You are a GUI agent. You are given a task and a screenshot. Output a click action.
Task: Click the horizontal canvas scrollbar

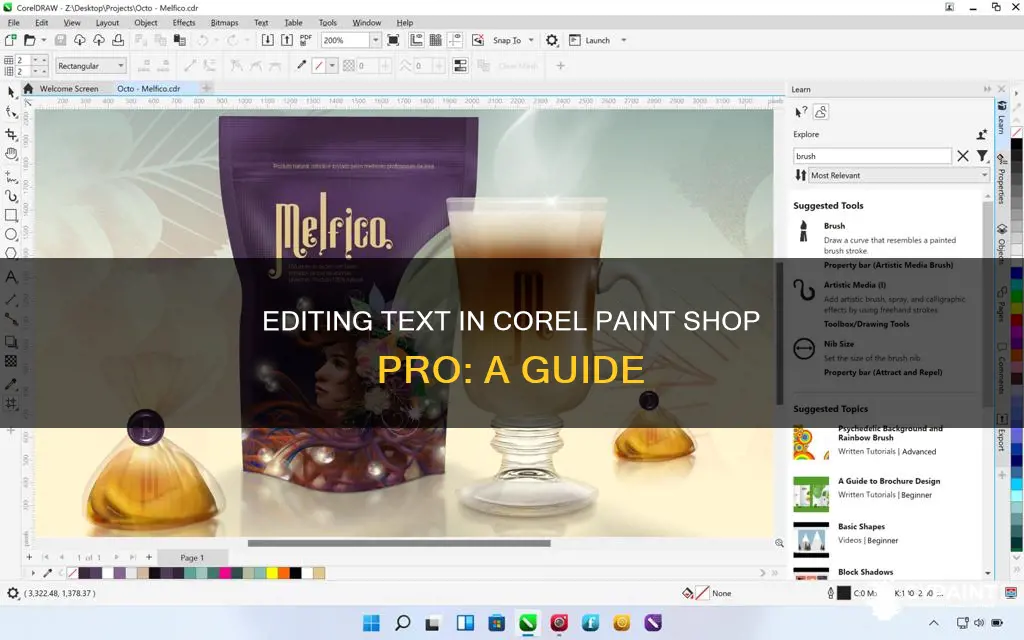(398, 543)
